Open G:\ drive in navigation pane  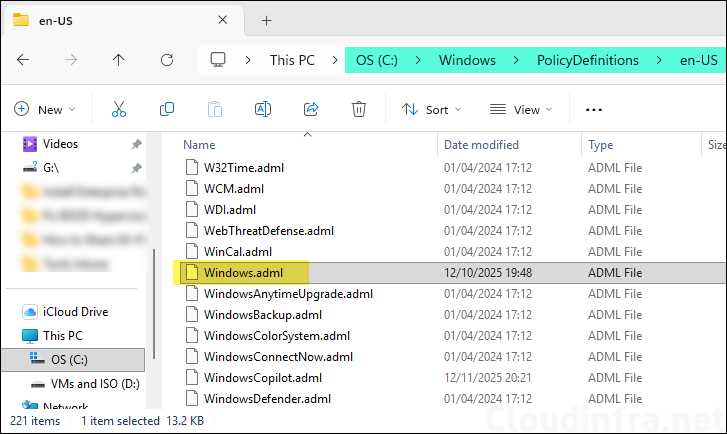[x=51, y=168]
